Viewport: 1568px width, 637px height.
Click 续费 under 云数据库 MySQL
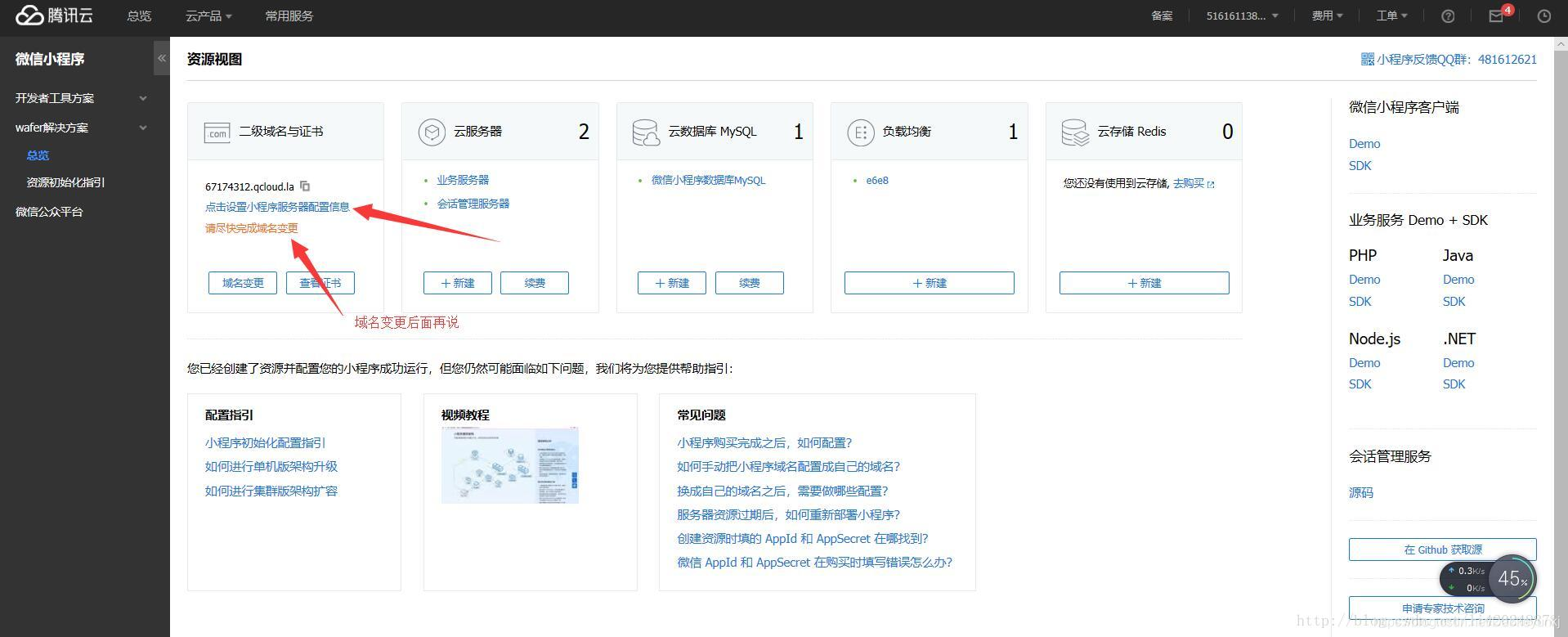pyautogui.click(x=750, y=283)
